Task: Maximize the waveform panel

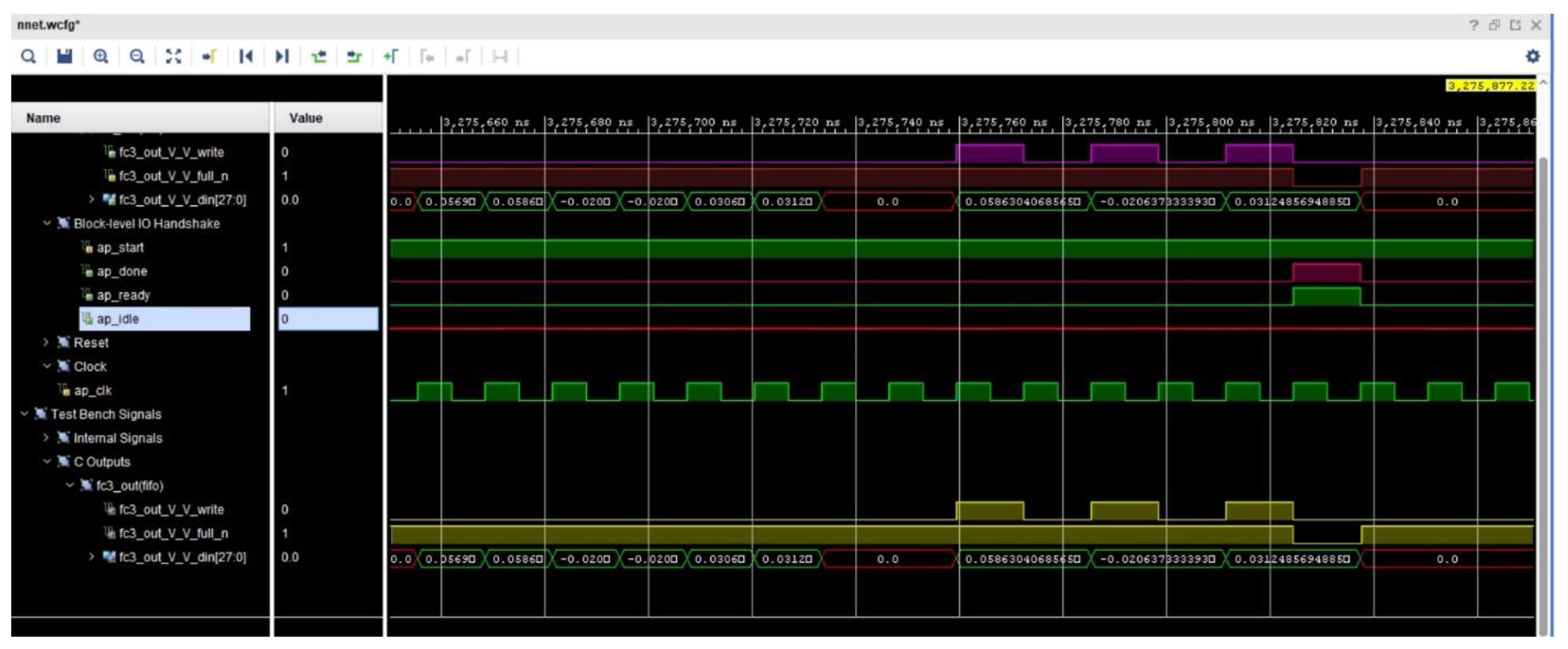Action: [x=1515, y=25]
